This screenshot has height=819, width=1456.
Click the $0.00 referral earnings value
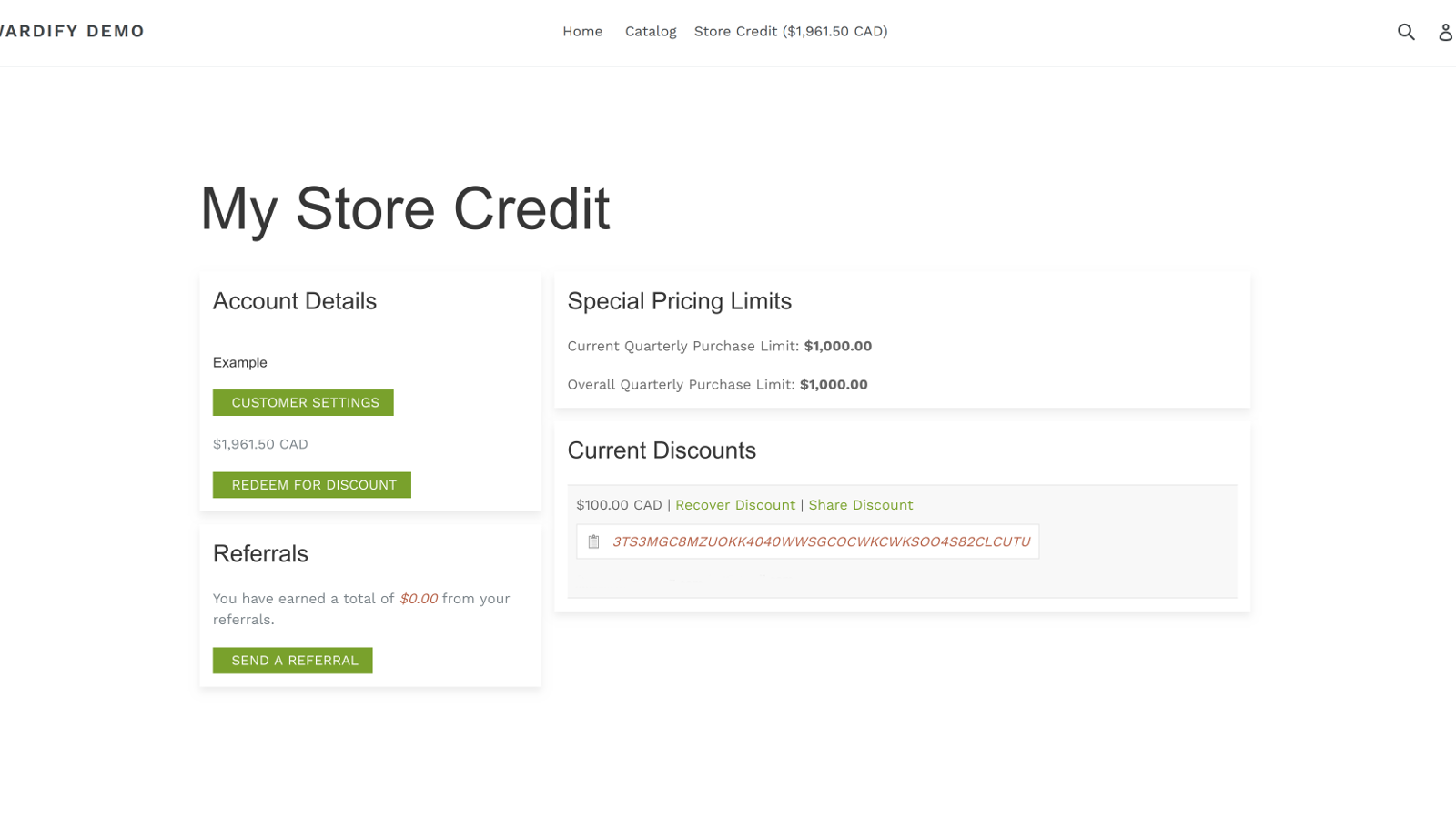pyautogui.click(x=418, y=598)
